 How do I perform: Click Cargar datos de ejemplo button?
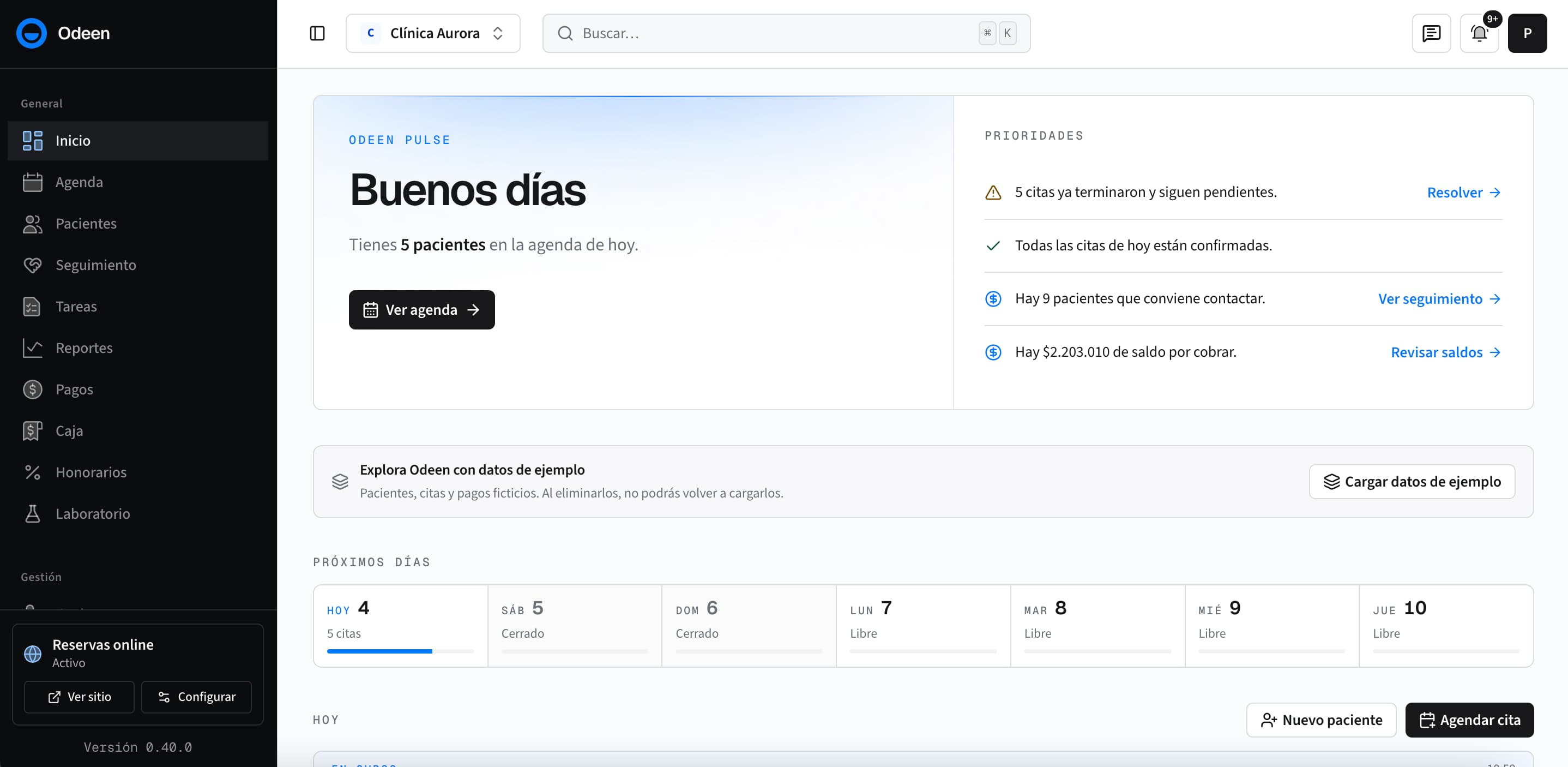pos(1412,481)
